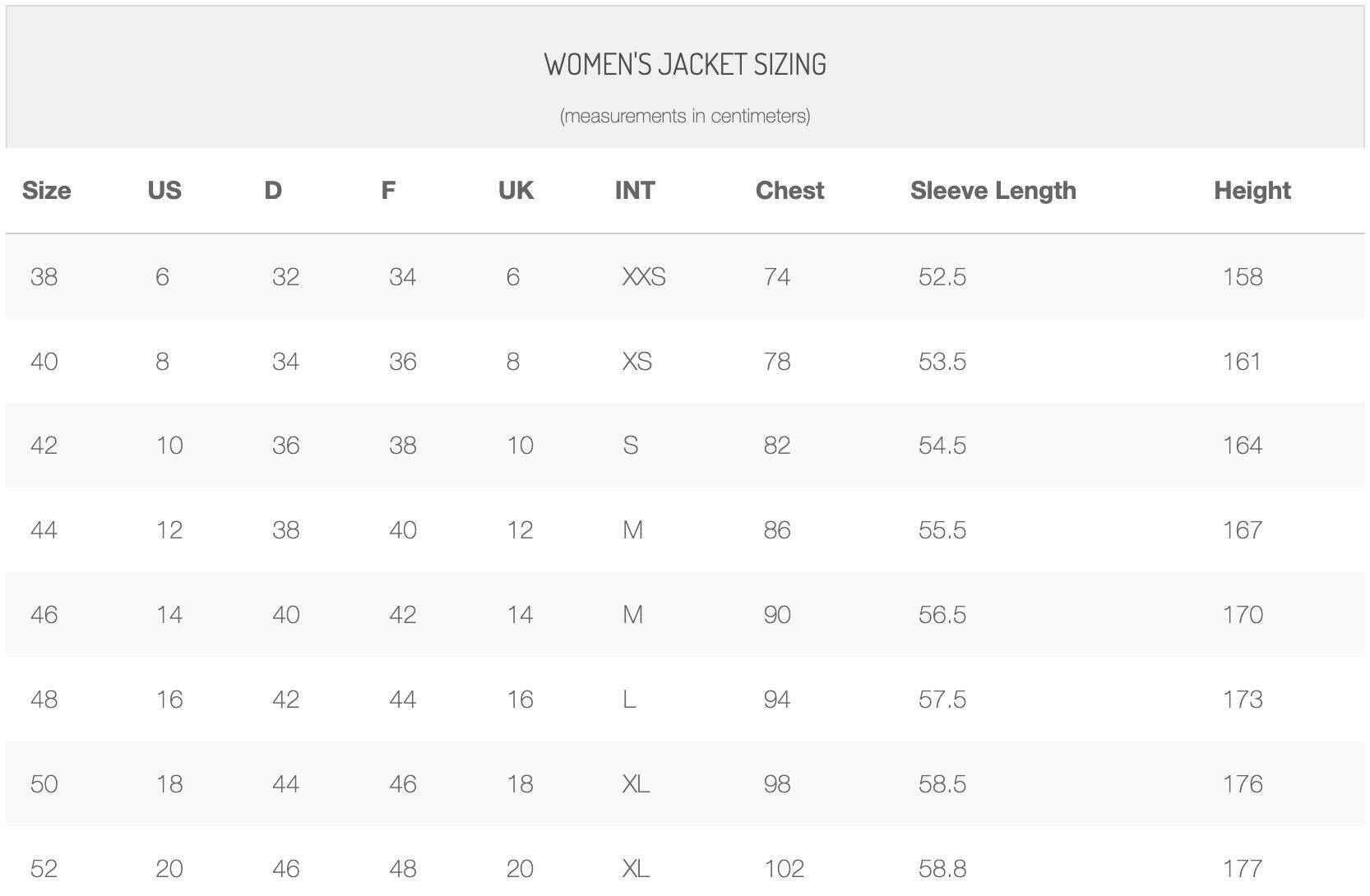Click the Women's Jacket Sizing title

(x=685, y=64)
